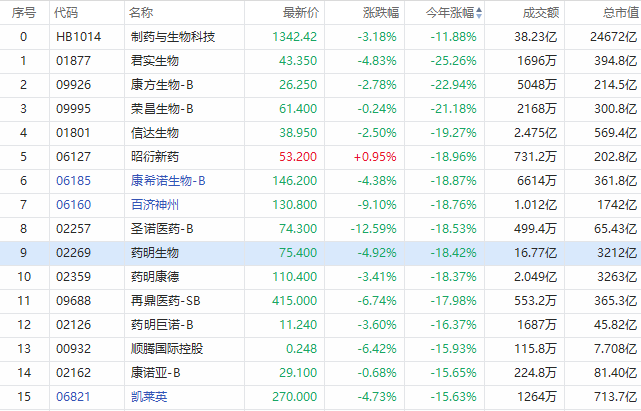This screenshot has width=641, height=411.
Task: Select the 顺腾国际控股 name cell
Action: [167, 349]
